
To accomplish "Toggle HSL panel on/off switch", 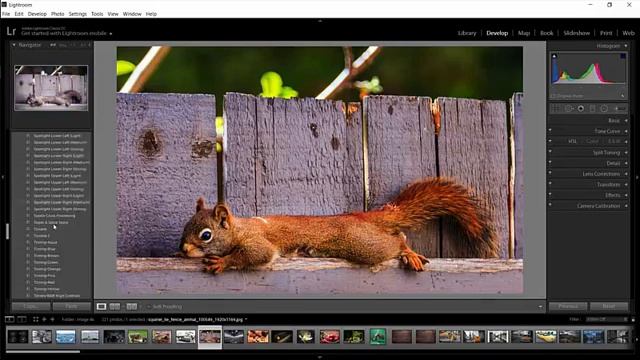I will (x=550, y=141).
